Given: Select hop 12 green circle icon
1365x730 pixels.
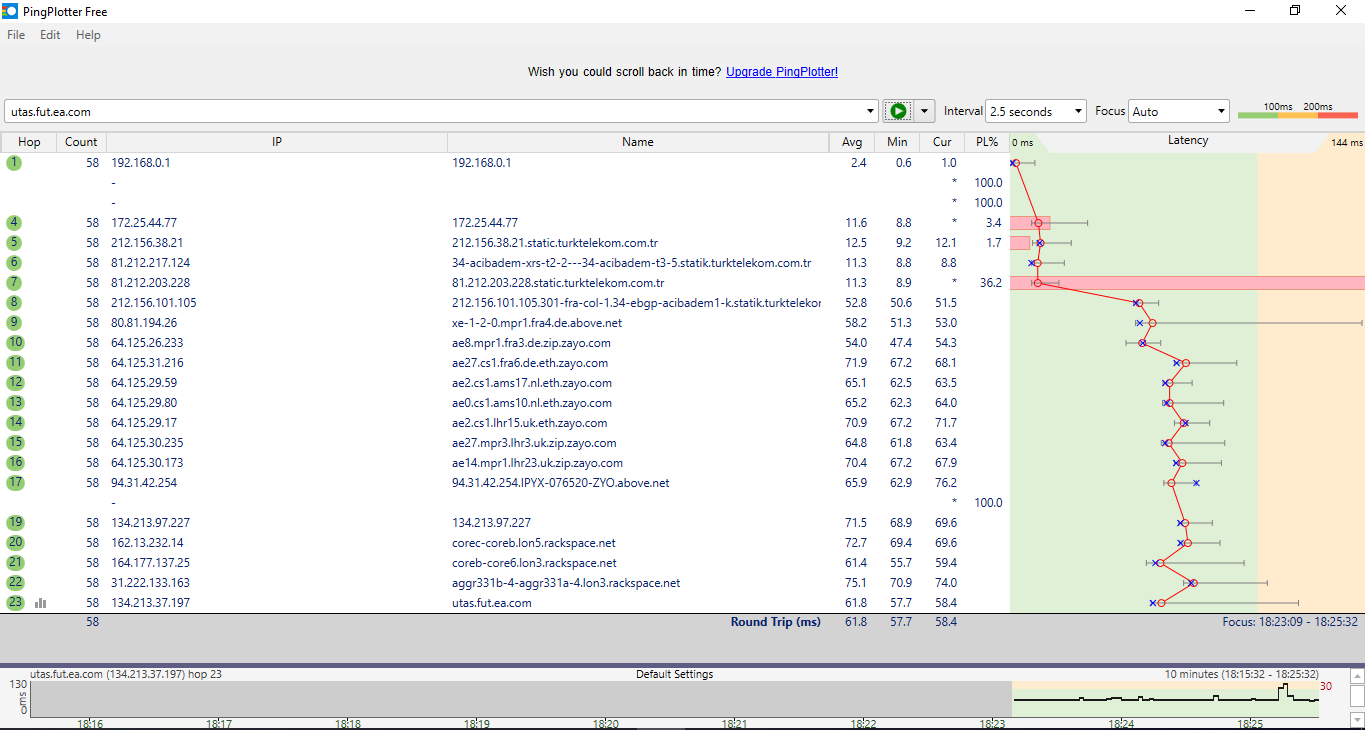Looking at the screenshot, I should [14, 383].
